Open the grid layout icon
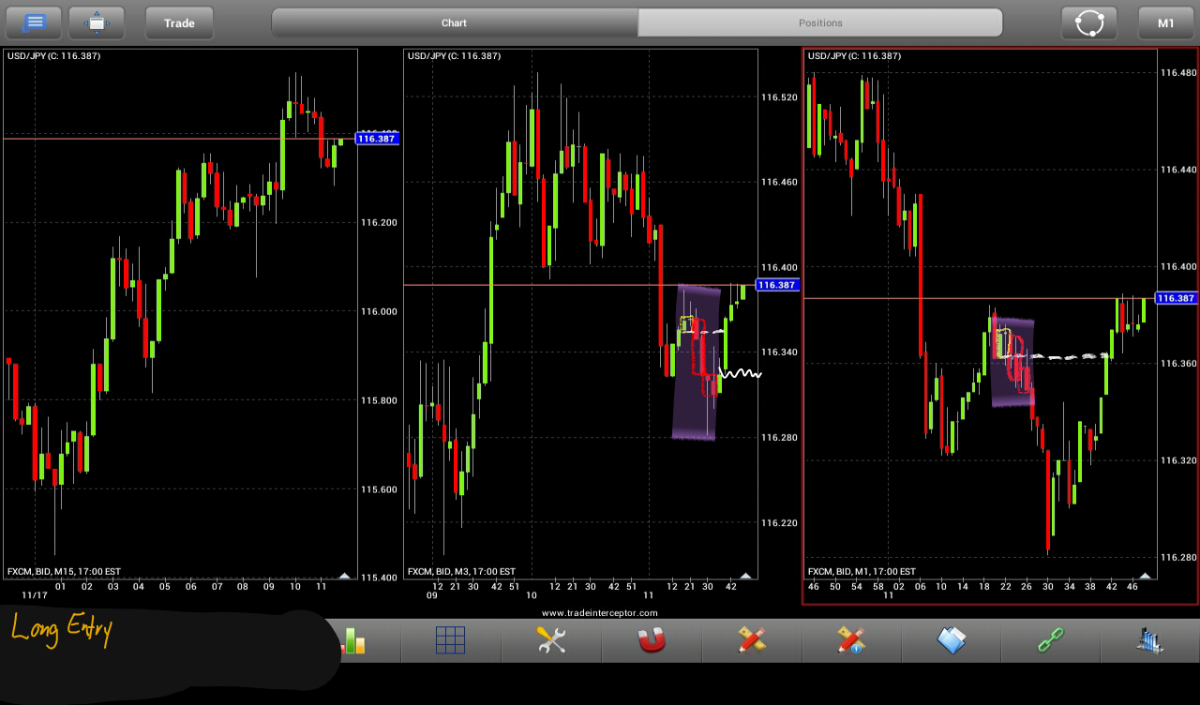This screenshot has width=1200, height=705. tap(451, 640)
